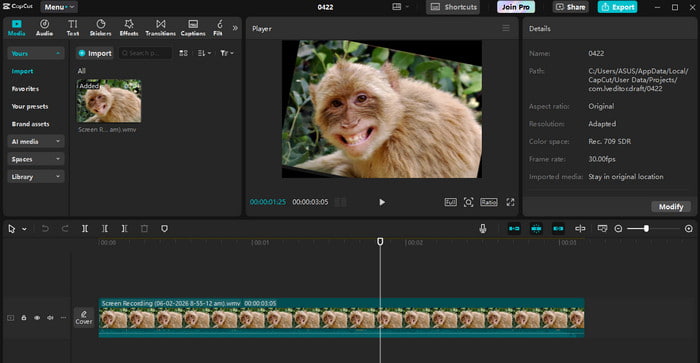Click the Join Pro button
The image size is (700, 363).
pyautogui.click(x=516, y=7)
